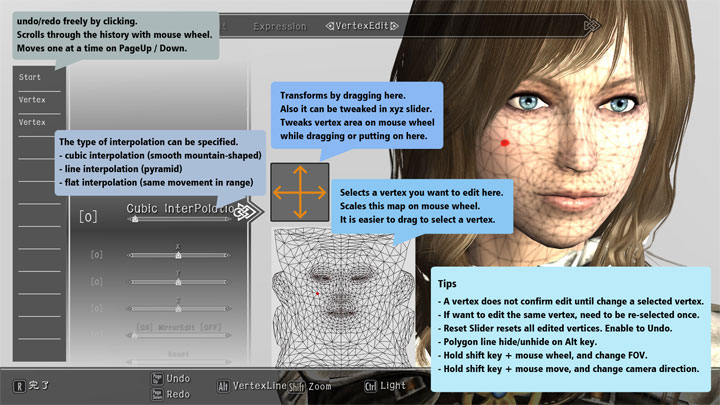Select the VertexEdit tab
Image resolution: width=720 pixels, height=405 pixels.
pyautogui.click(x=362, y=26)
